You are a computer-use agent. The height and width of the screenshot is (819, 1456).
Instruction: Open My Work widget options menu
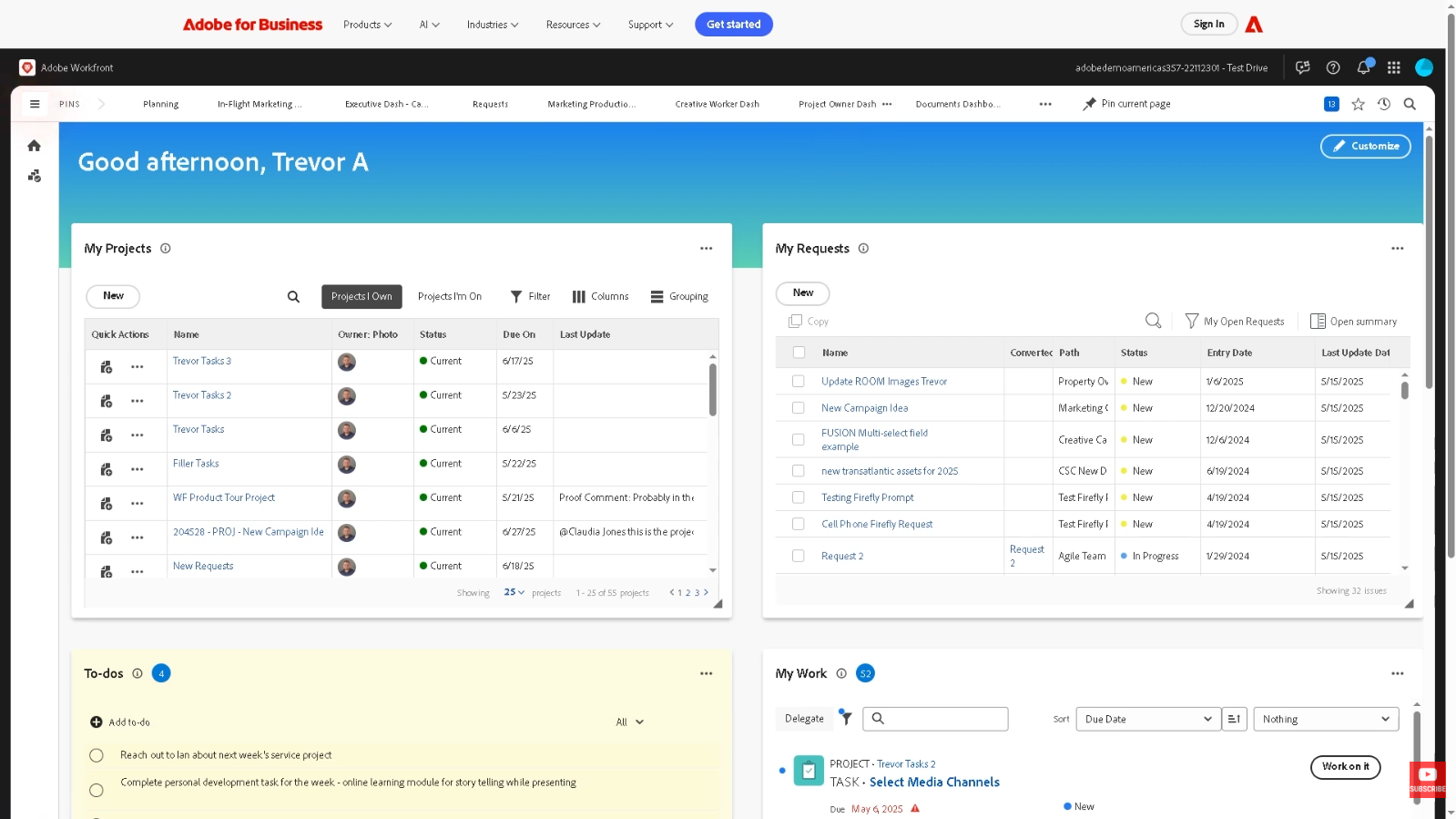click(x=1397, y=673)
